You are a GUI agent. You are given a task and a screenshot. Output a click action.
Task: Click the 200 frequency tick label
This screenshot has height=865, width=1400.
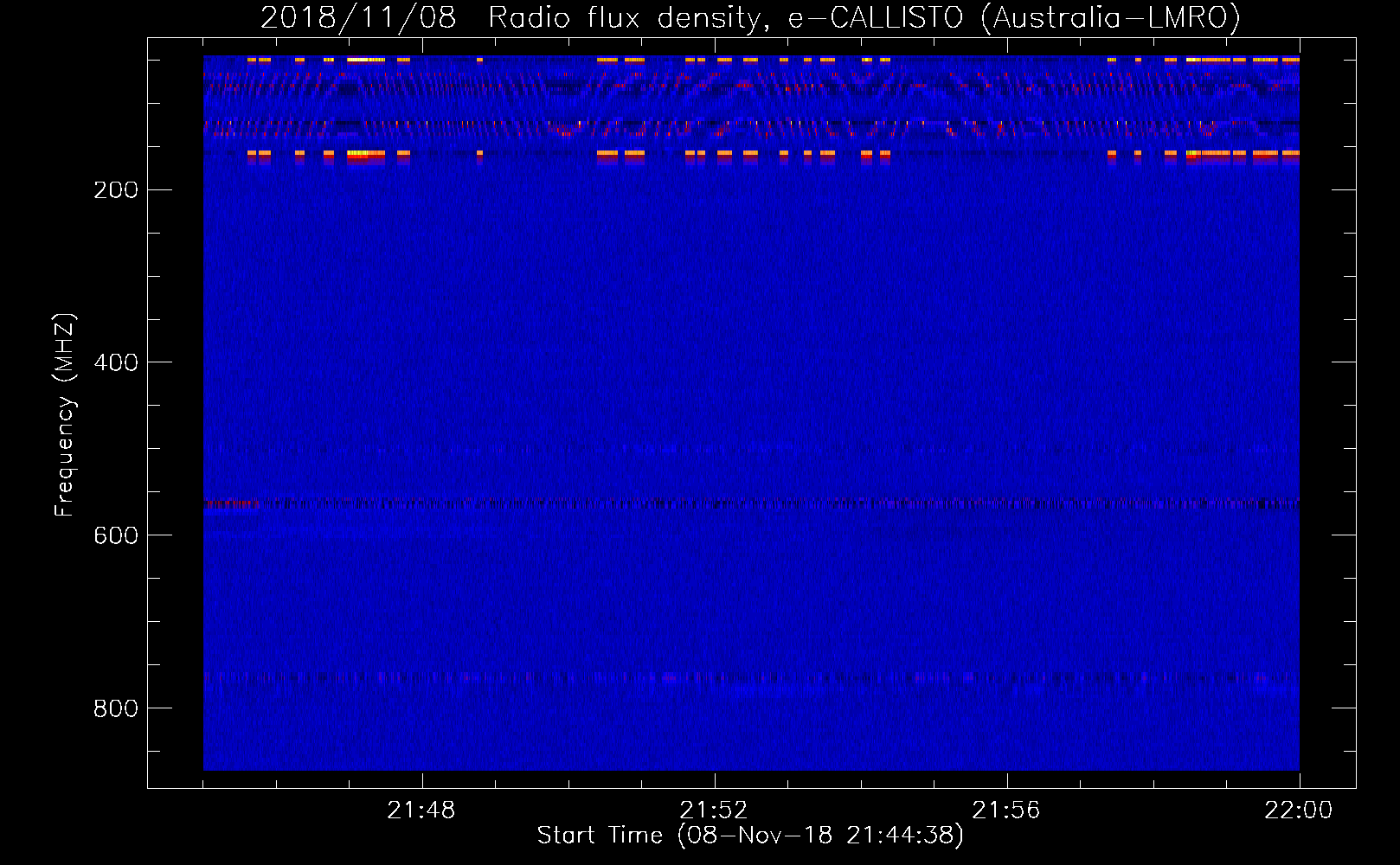(x=116, y=190)
